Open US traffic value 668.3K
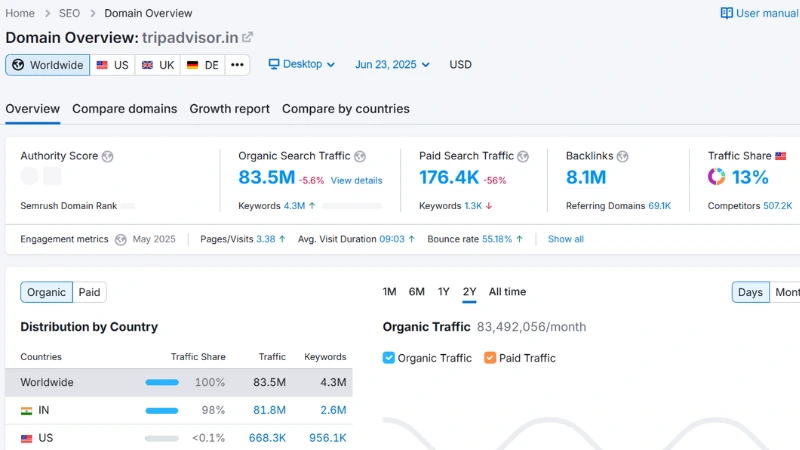The height and width of the screenshot is (450, 800). point(267,438)
